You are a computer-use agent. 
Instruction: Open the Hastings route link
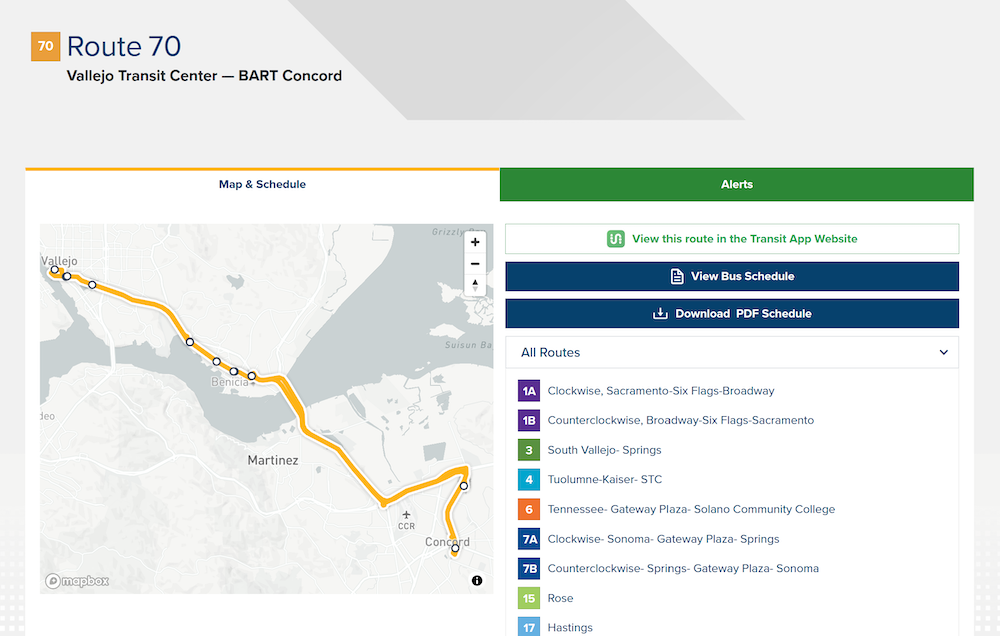(x=570, y=628)
